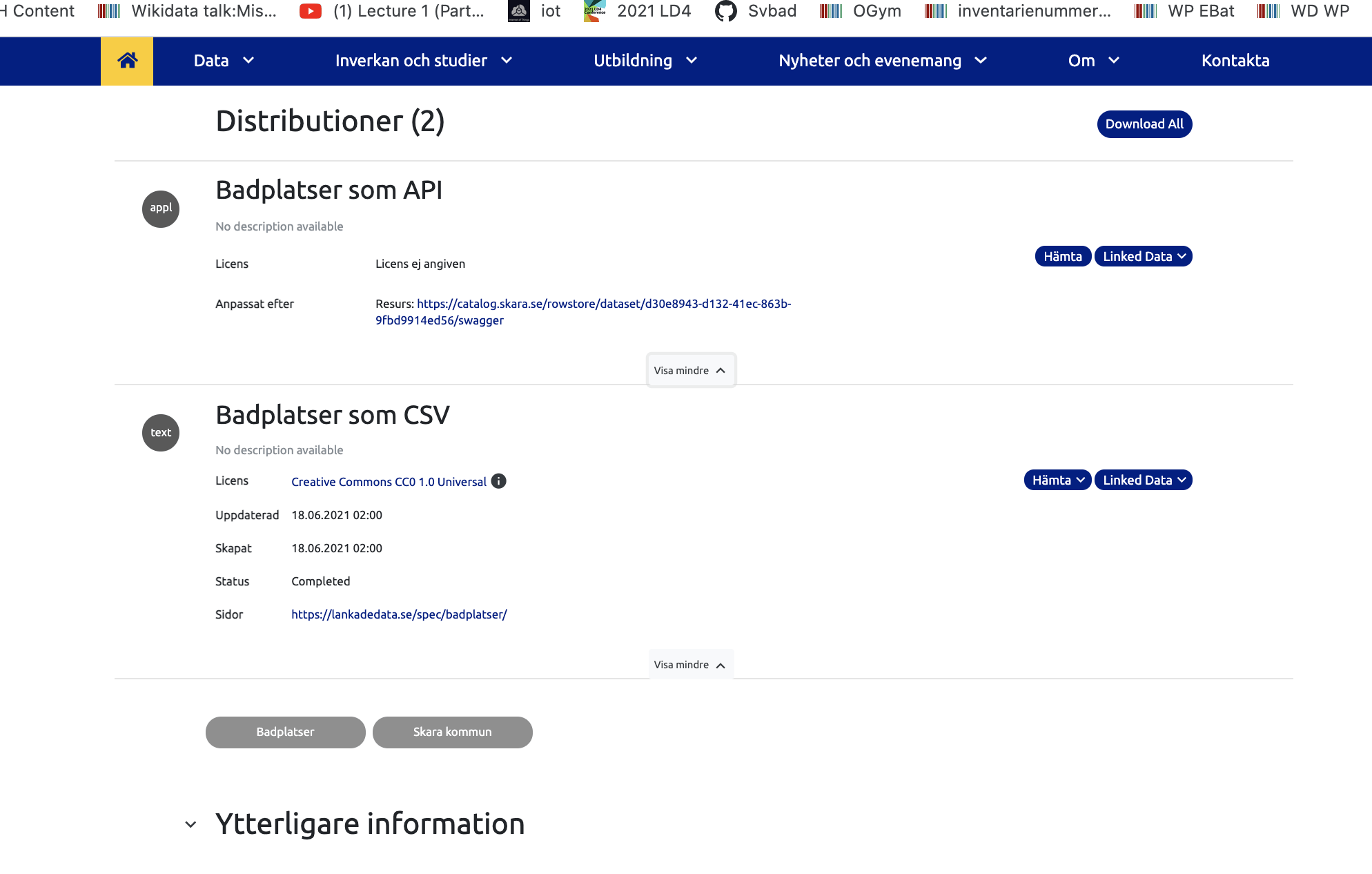Viewport: 1372px width, 874px height.
Task: Open the 2021 LD4 bookmark
Action: click(x=638, y=11)
